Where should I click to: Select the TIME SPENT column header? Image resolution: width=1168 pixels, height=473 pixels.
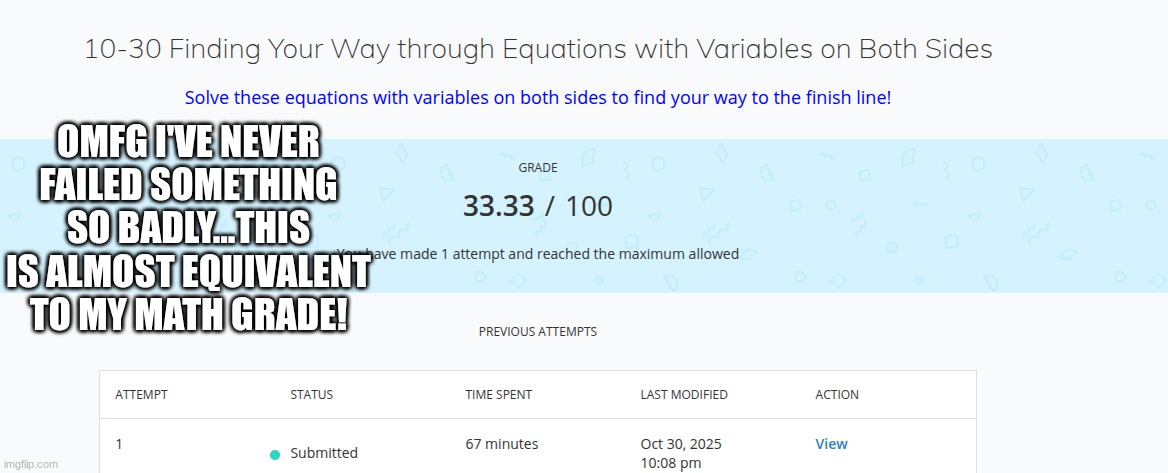(498, 395)
